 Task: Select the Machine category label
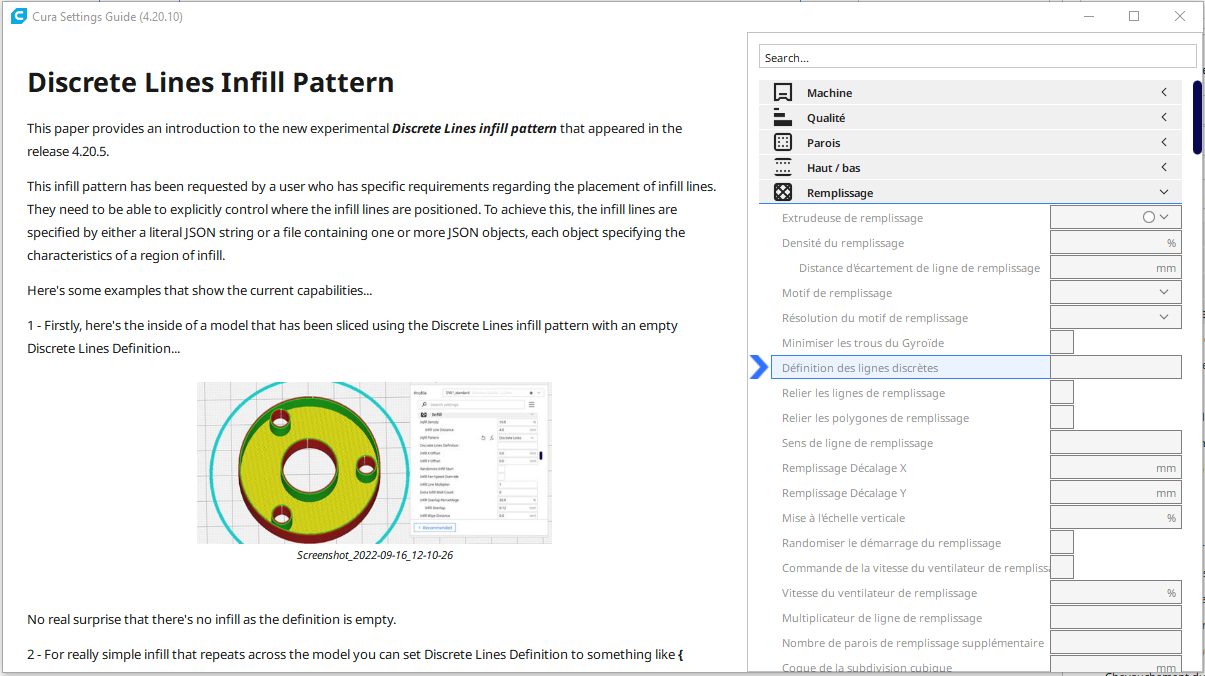tap(830, 93)
